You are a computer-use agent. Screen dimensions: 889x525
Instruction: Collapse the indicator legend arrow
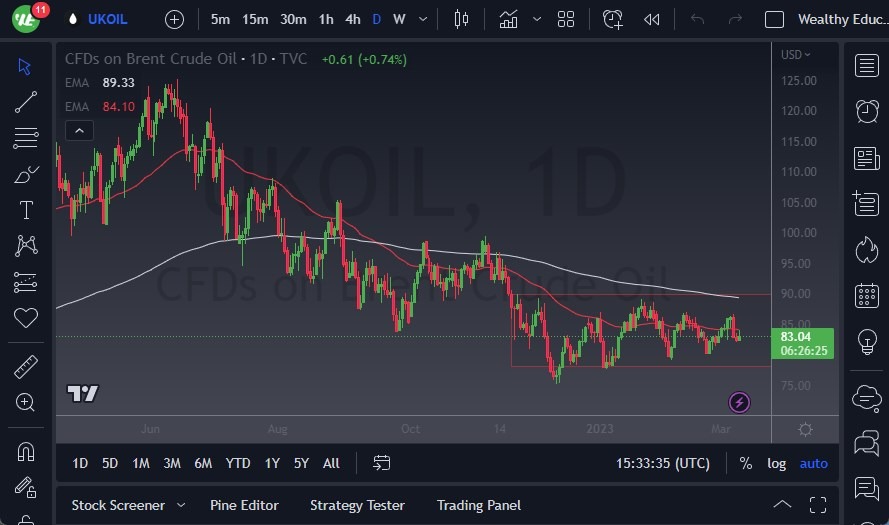[78, 130]
